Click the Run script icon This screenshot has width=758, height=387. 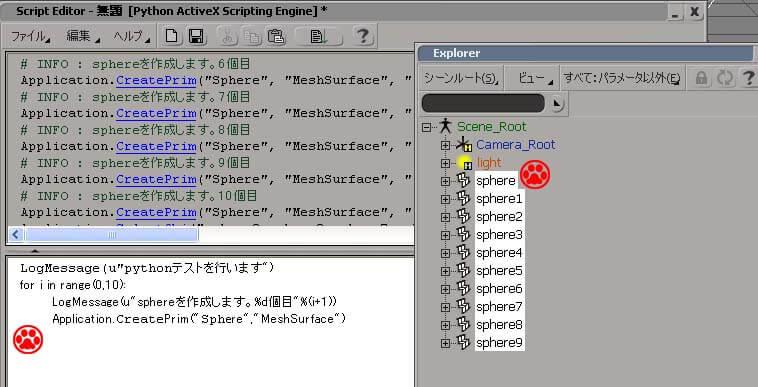point(319,36)
